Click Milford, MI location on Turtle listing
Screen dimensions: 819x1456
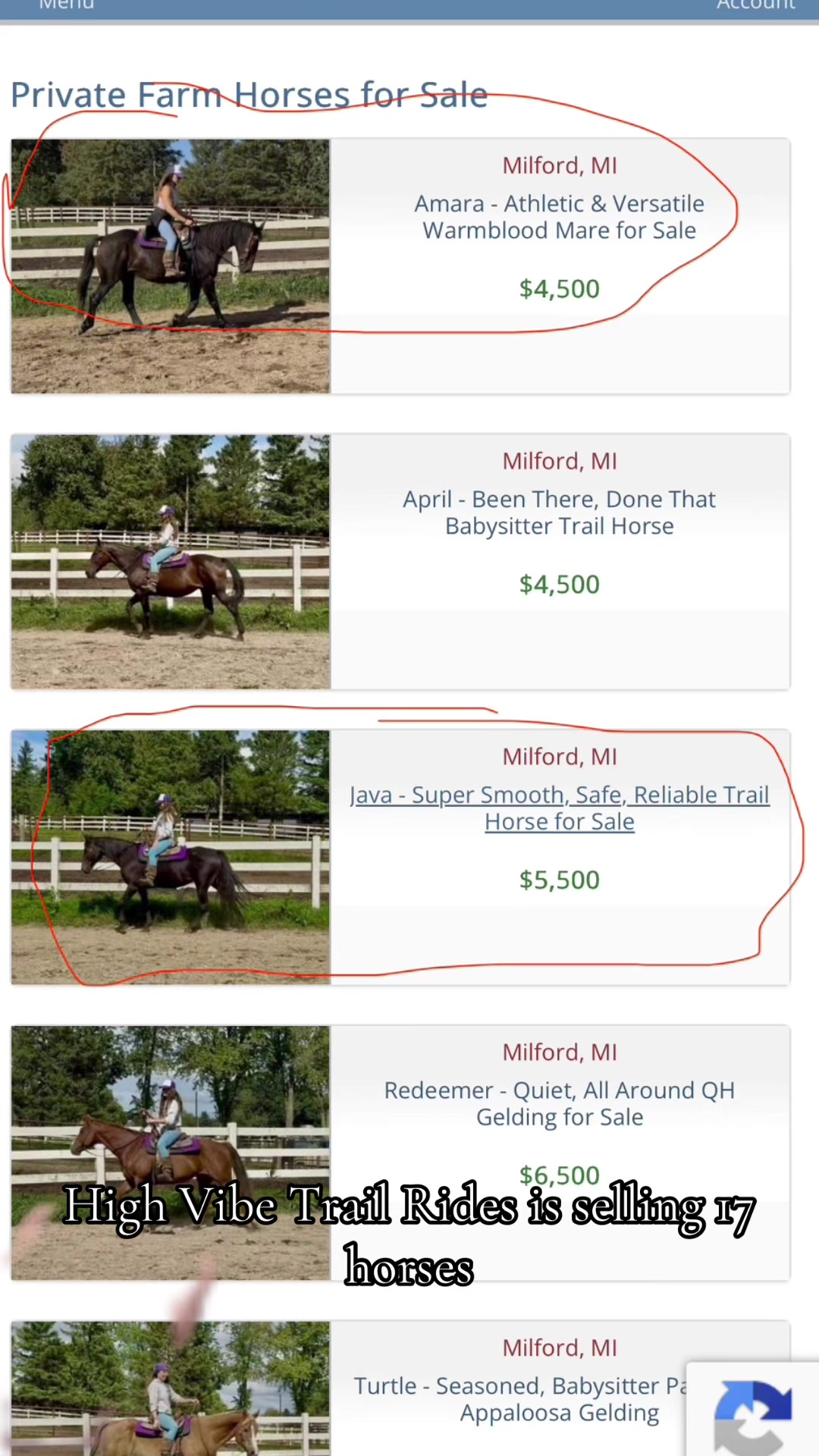coord(560,1348)
